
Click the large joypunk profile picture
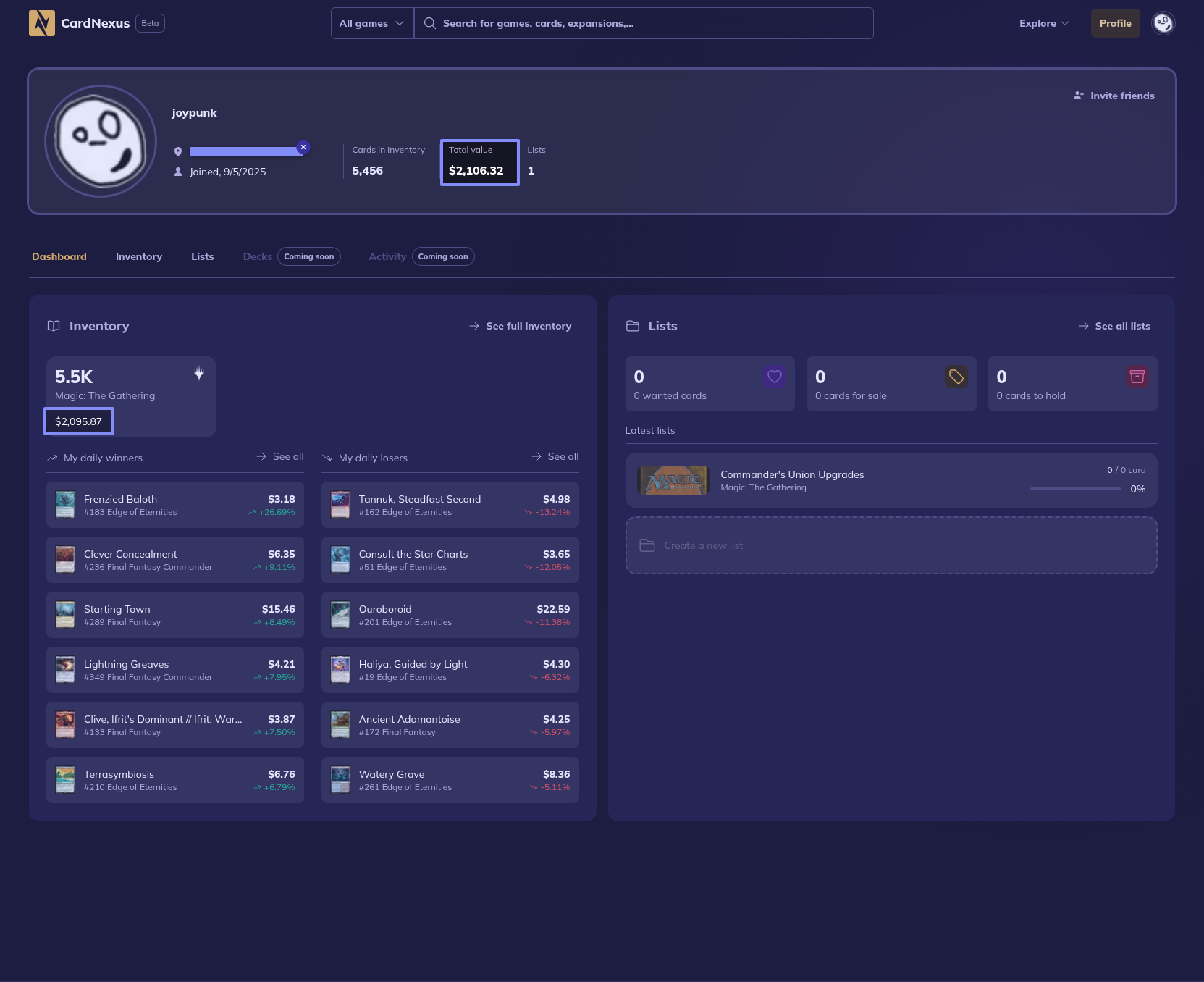(x=101, y=141)
